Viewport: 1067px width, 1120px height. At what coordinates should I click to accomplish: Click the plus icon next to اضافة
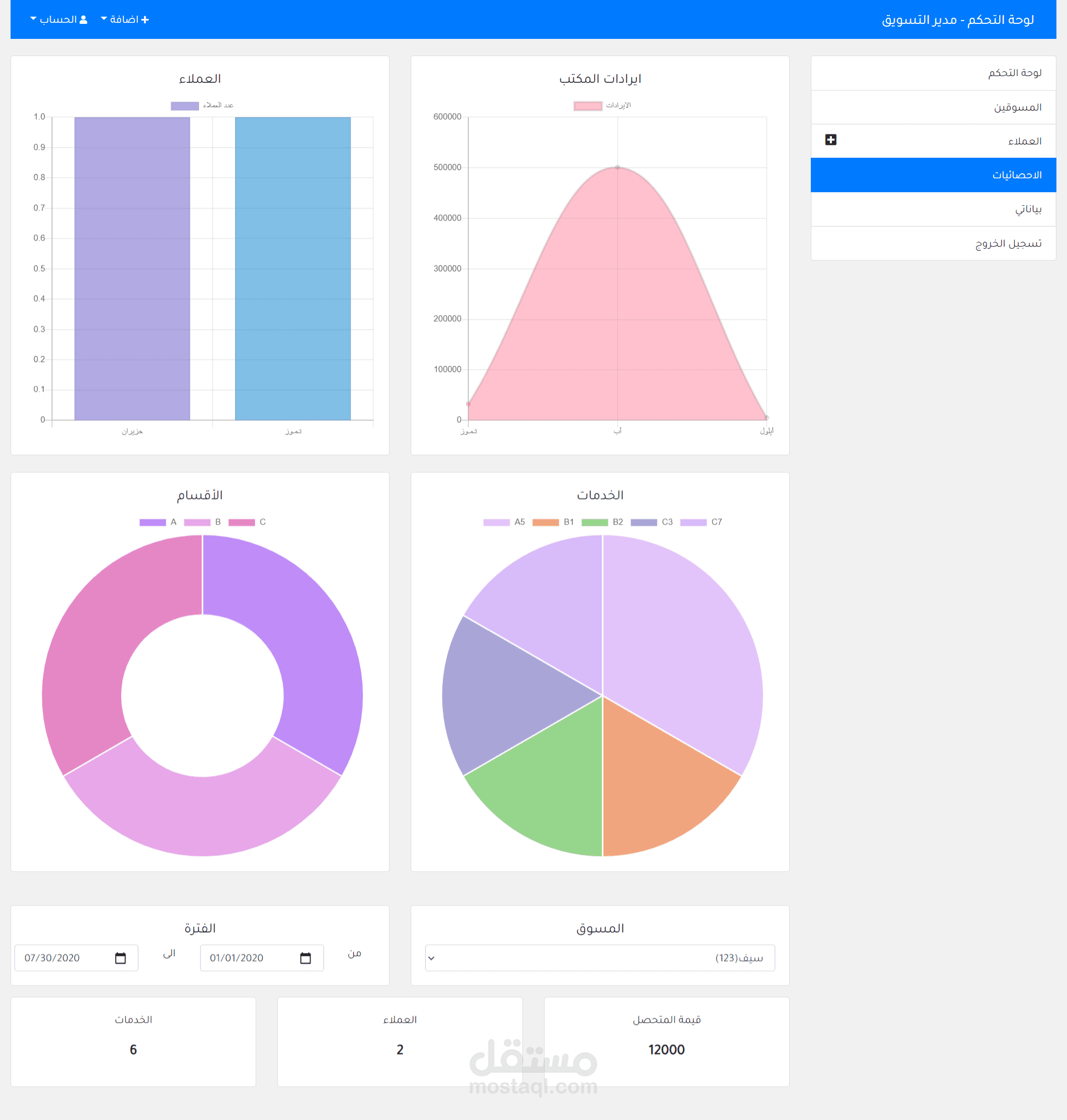coord(145,20)
